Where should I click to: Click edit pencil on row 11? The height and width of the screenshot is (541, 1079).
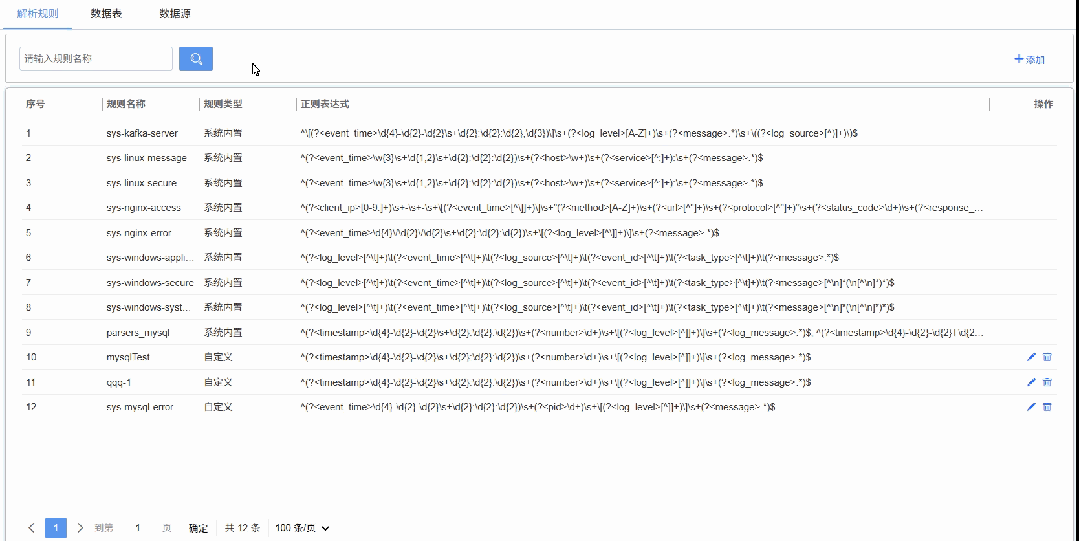point(1031,382)
